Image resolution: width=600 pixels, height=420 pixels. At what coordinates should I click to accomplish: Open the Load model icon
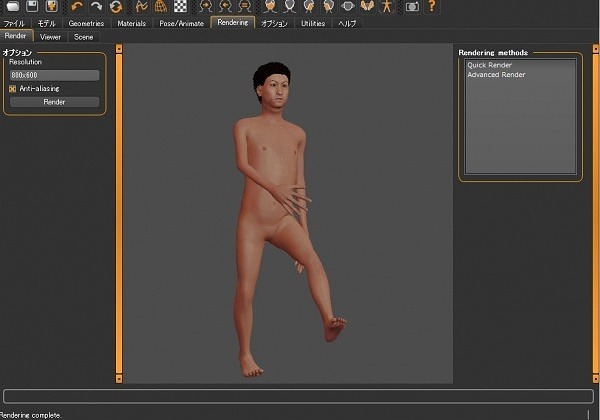(13, 6)
